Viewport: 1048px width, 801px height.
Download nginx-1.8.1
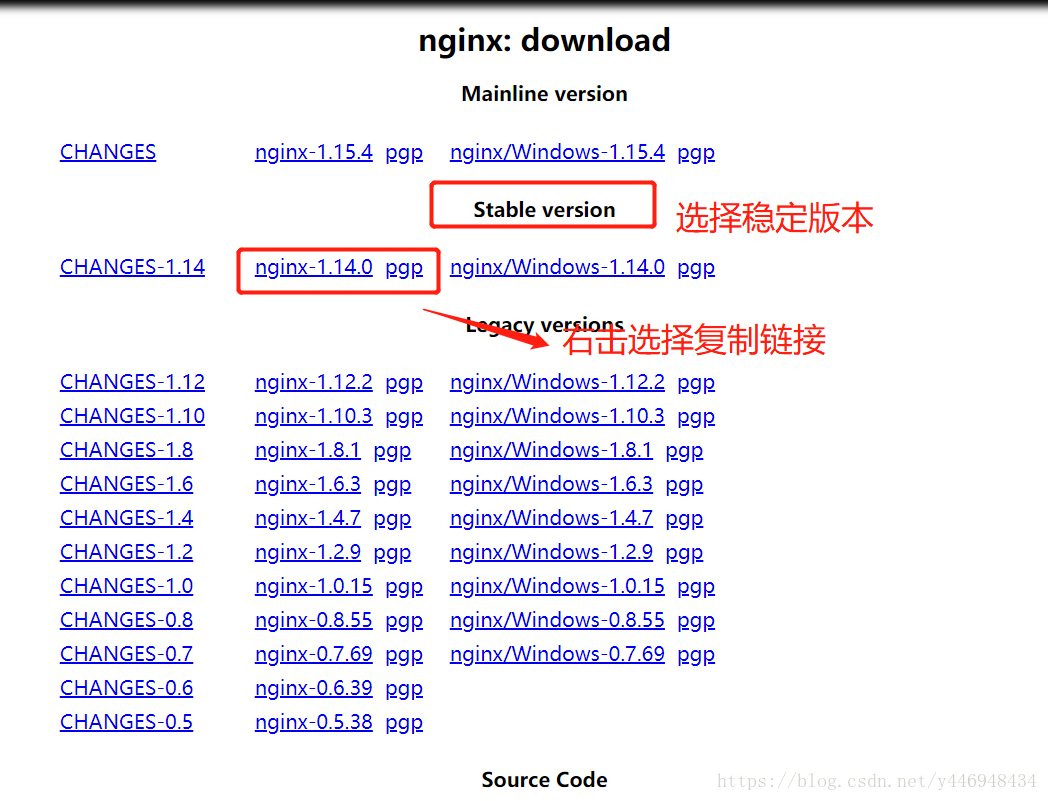[307, 451]
